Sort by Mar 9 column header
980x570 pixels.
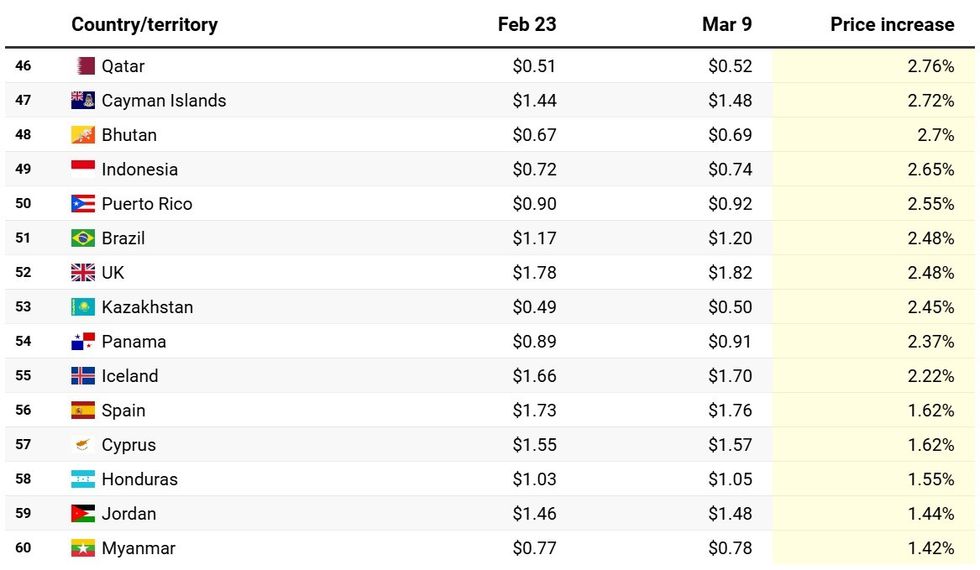(x=726, y=25)
